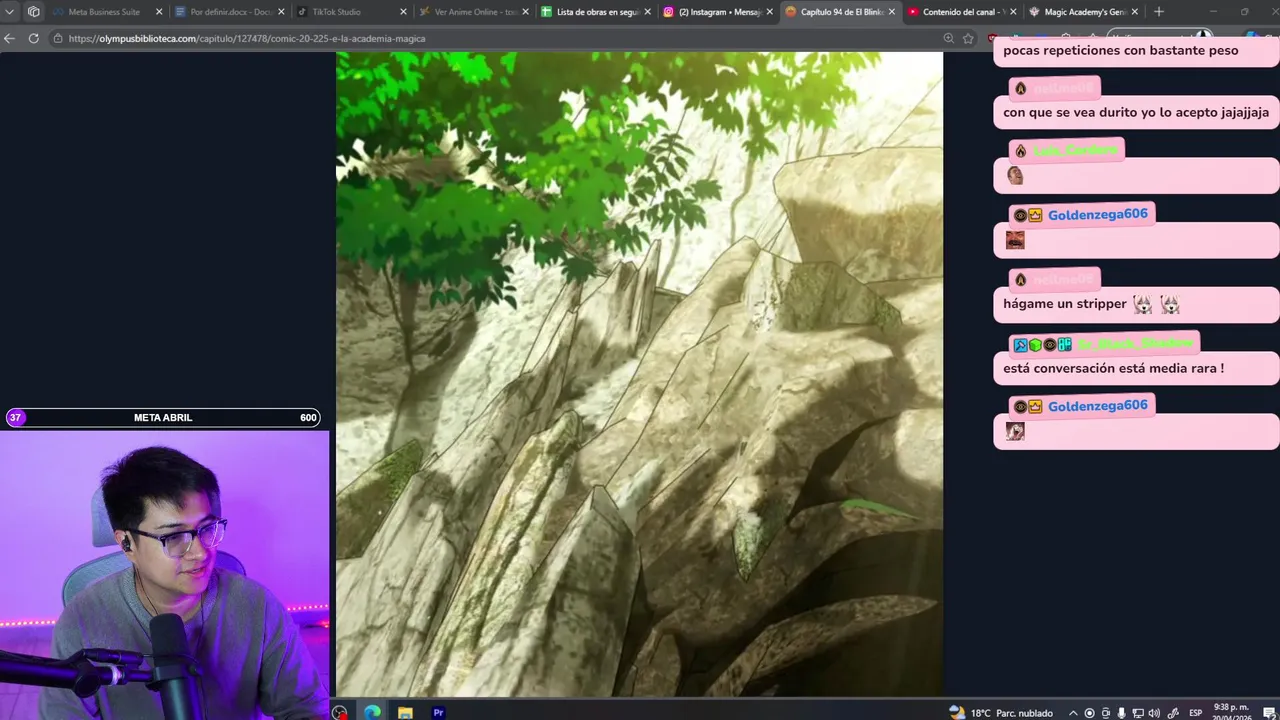
Task: Close the Instagram tab
Action: point(769,12)
